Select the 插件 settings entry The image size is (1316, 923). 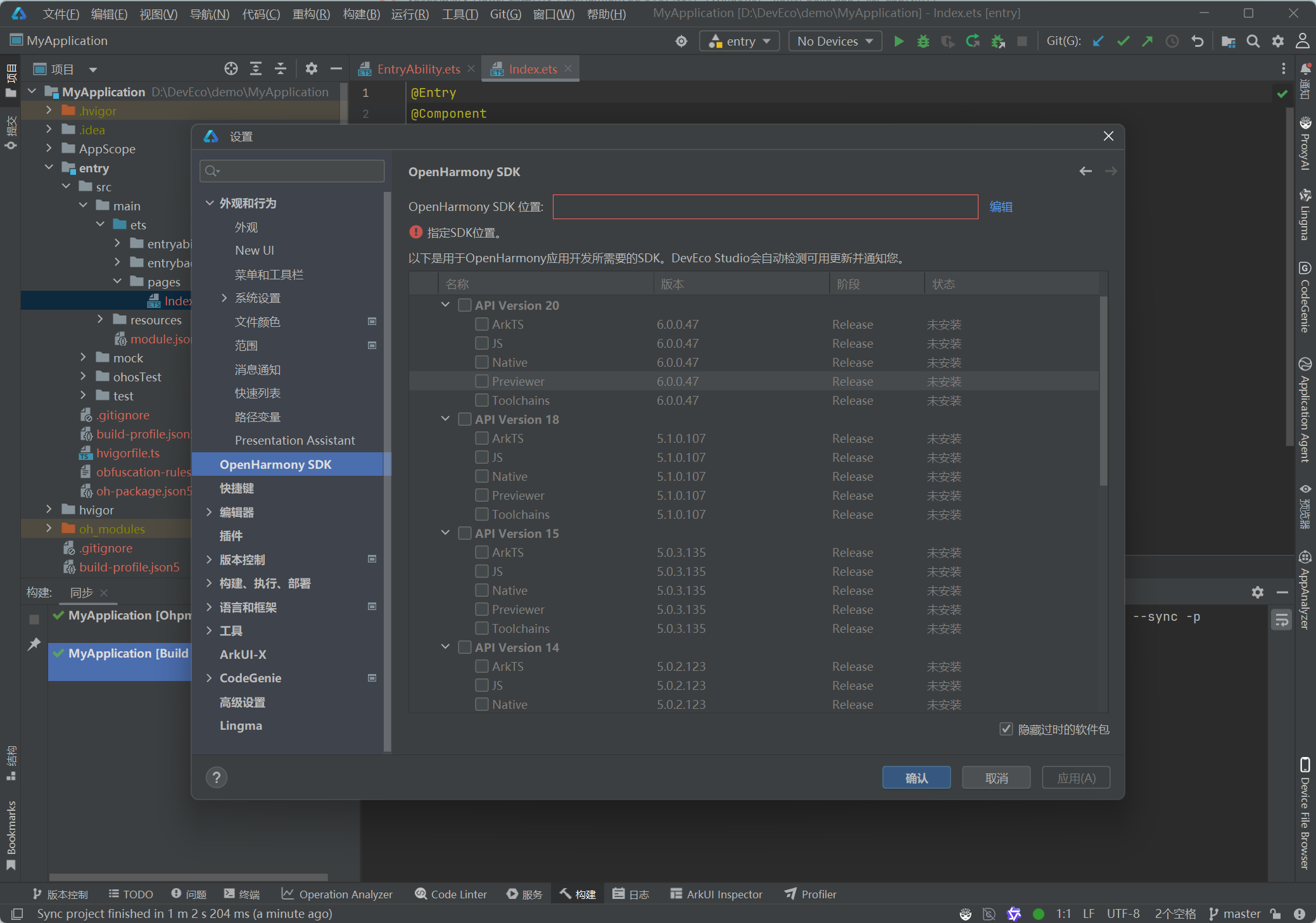point(231,536)
